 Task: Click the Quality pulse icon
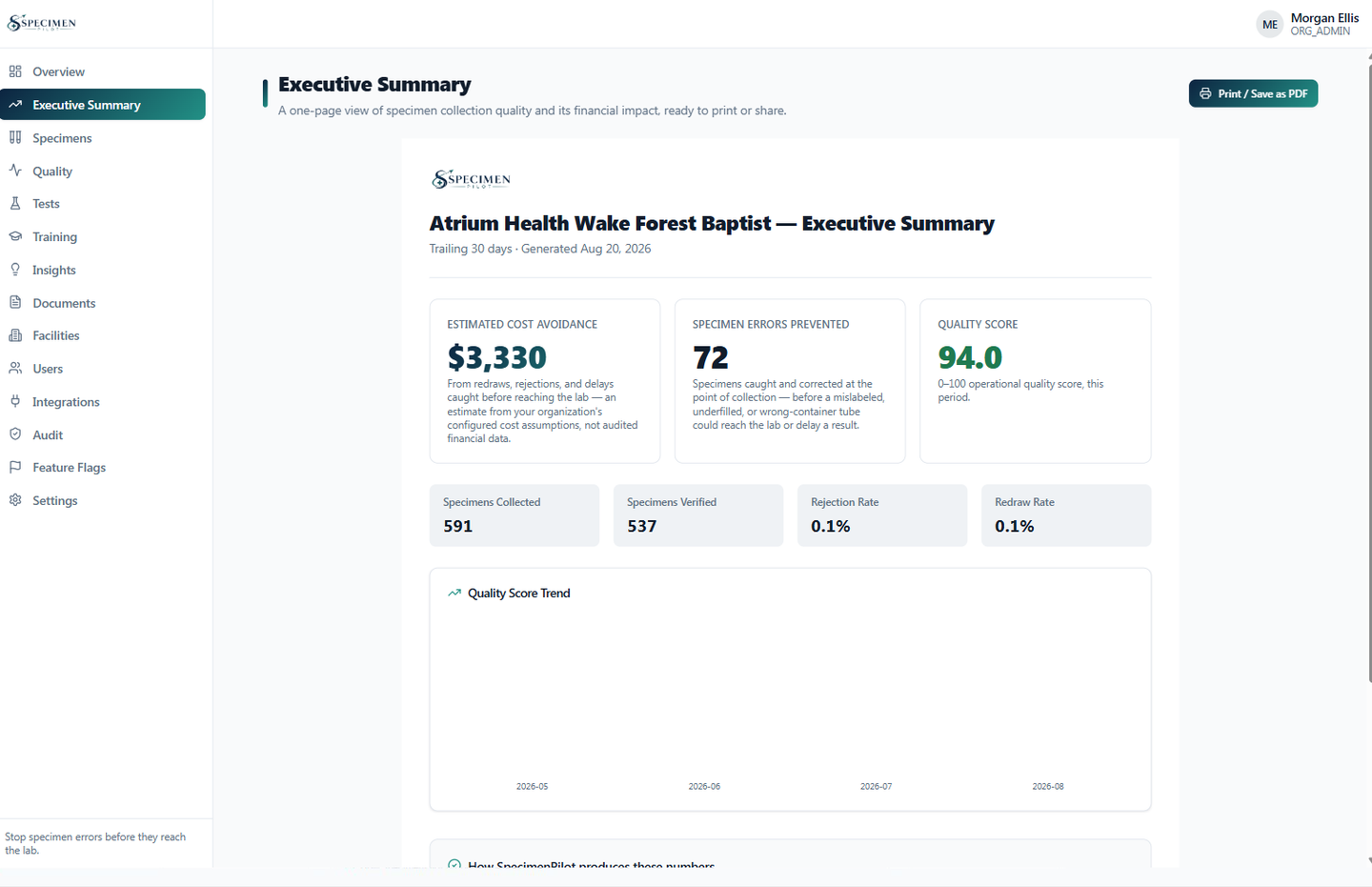[15, 171]
